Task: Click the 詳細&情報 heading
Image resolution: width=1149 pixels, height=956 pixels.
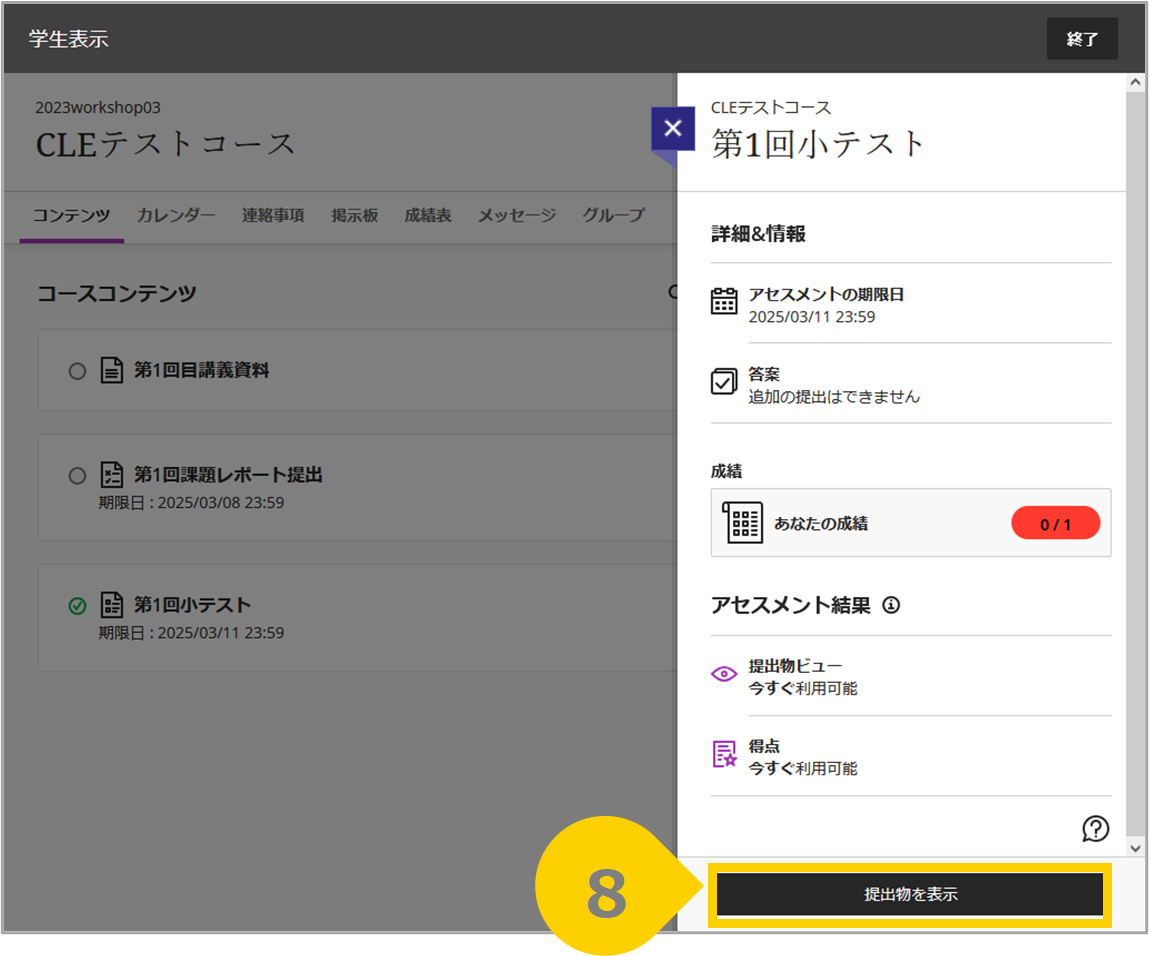Action: pyautogui.click(x=758, y=234)
